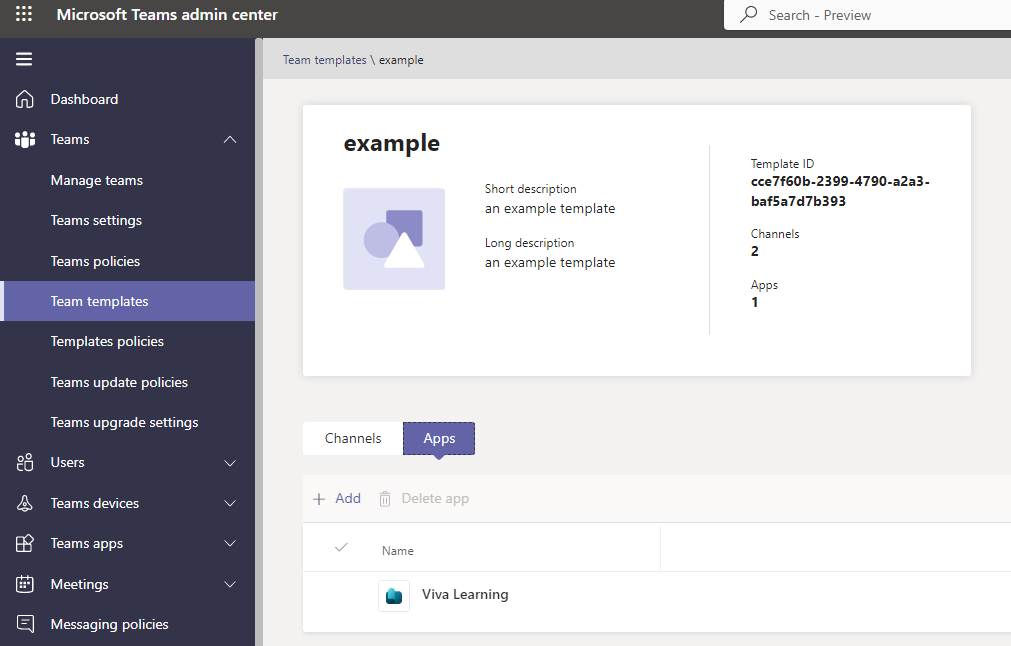Click the 'example' breadcrumb text
This screenshot has height=646, width=1011.
point(401,60)
